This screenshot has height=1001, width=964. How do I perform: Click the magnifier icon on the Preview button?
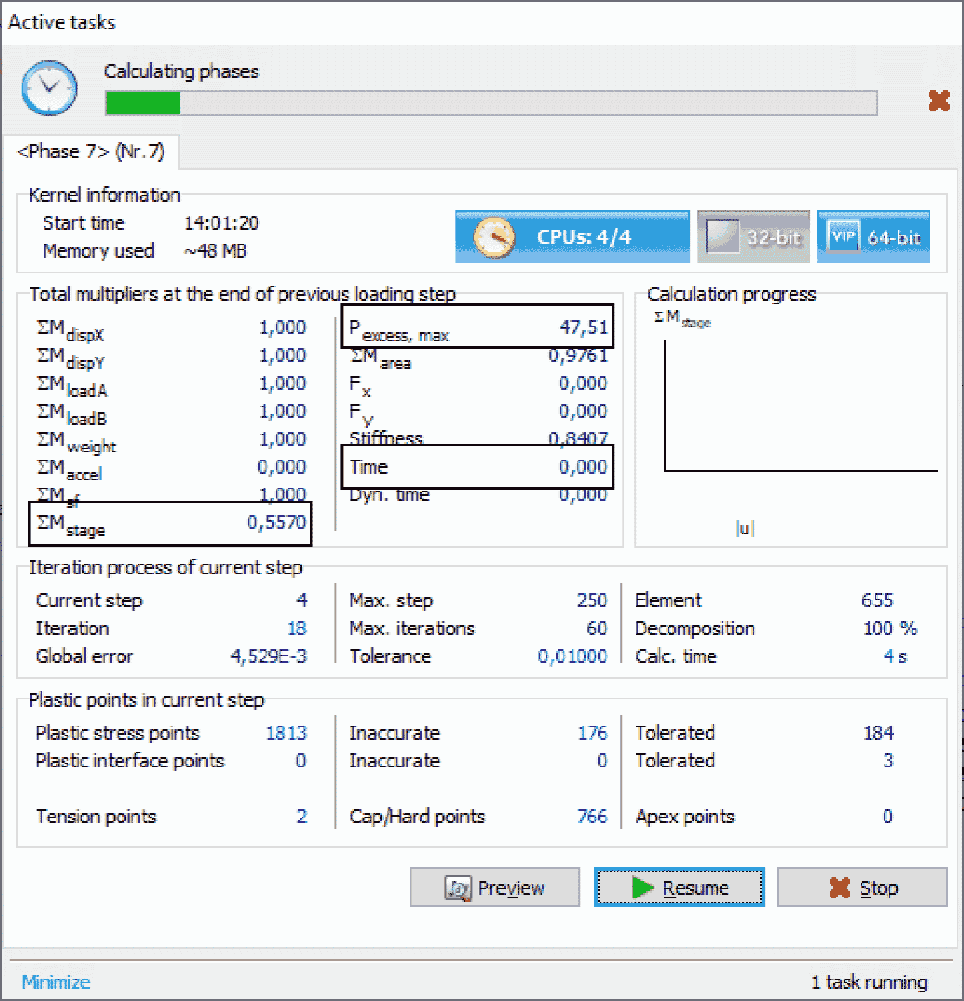(458, 888)
